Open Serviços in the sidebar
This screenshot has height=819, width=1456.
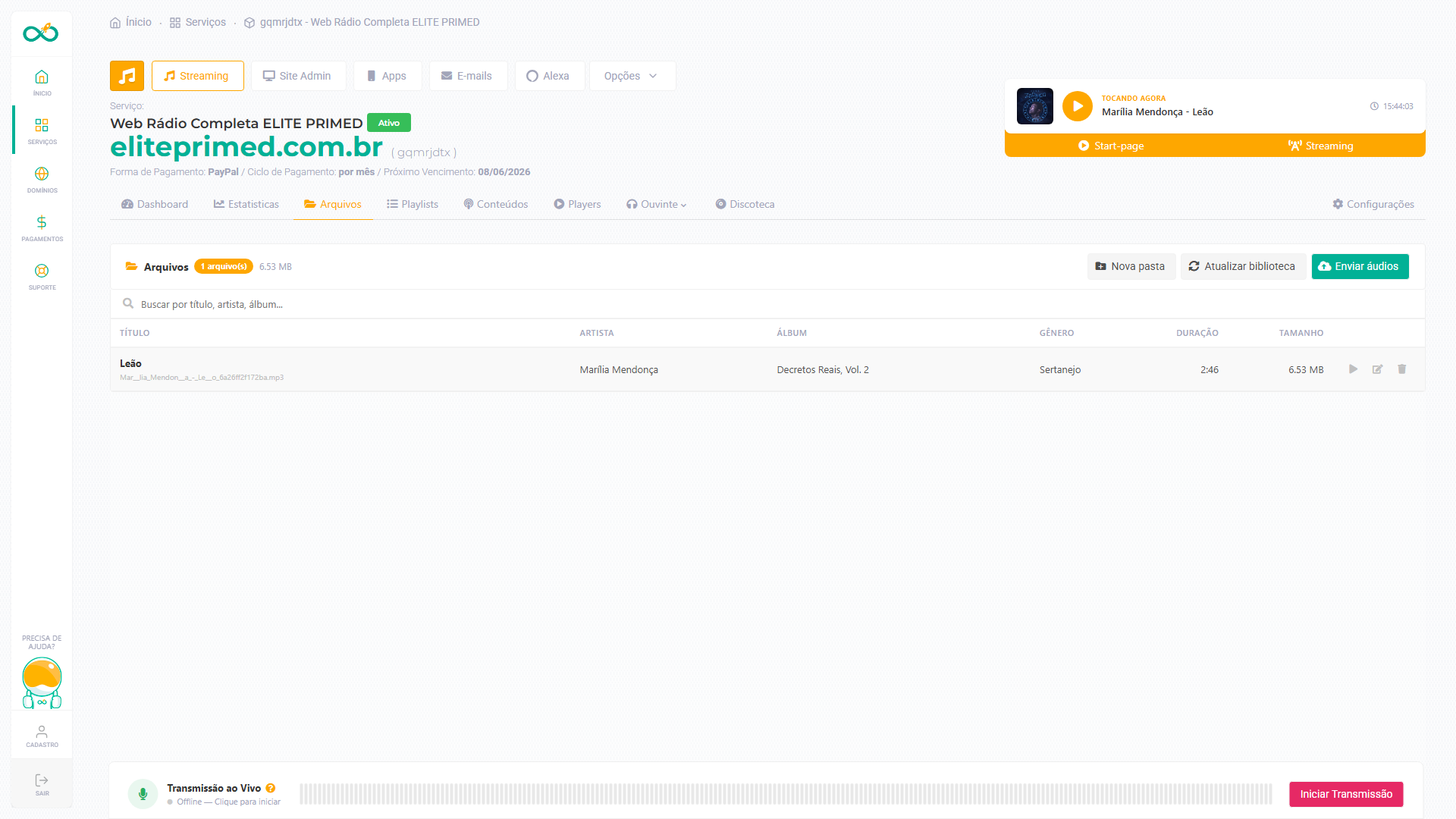point(42,130)
